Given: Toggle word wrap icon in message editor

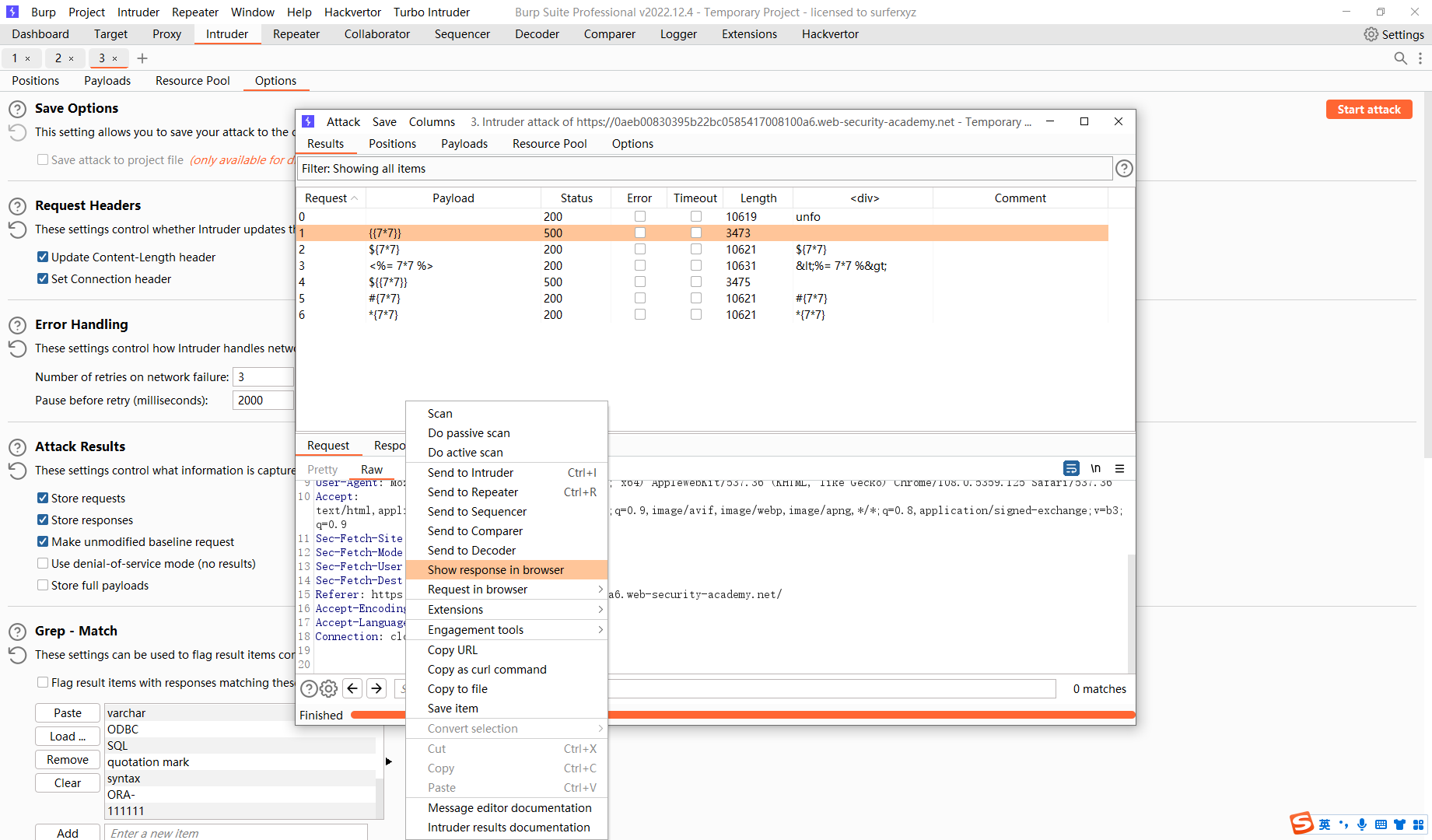Looking at the screenshot, I should pos(1071,468).
